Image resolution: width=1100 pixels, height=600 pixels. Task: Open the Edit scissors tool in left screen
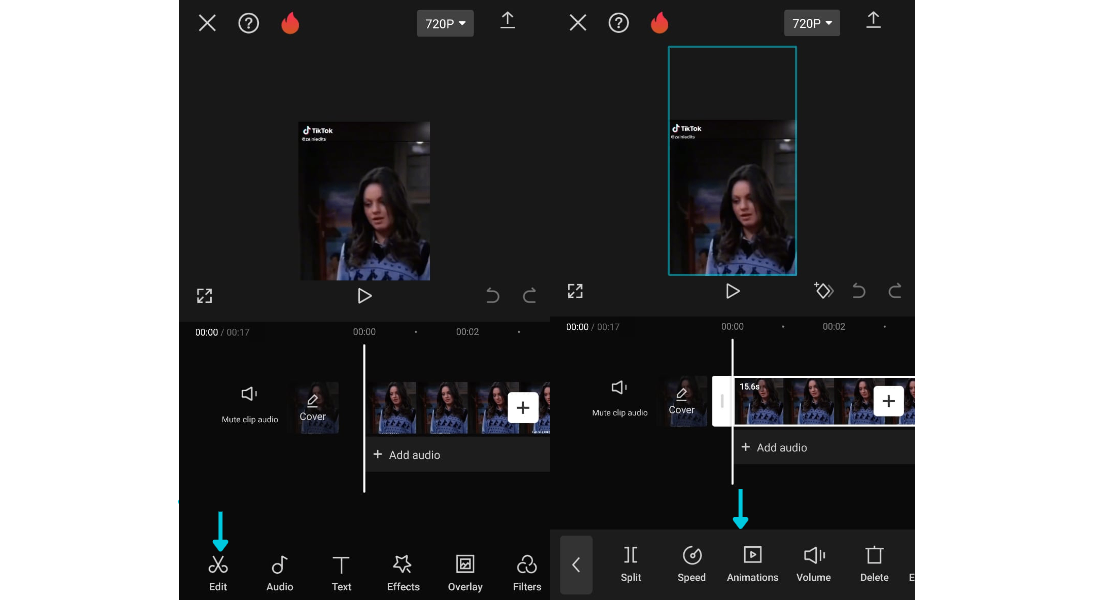(x=218, y=573)
